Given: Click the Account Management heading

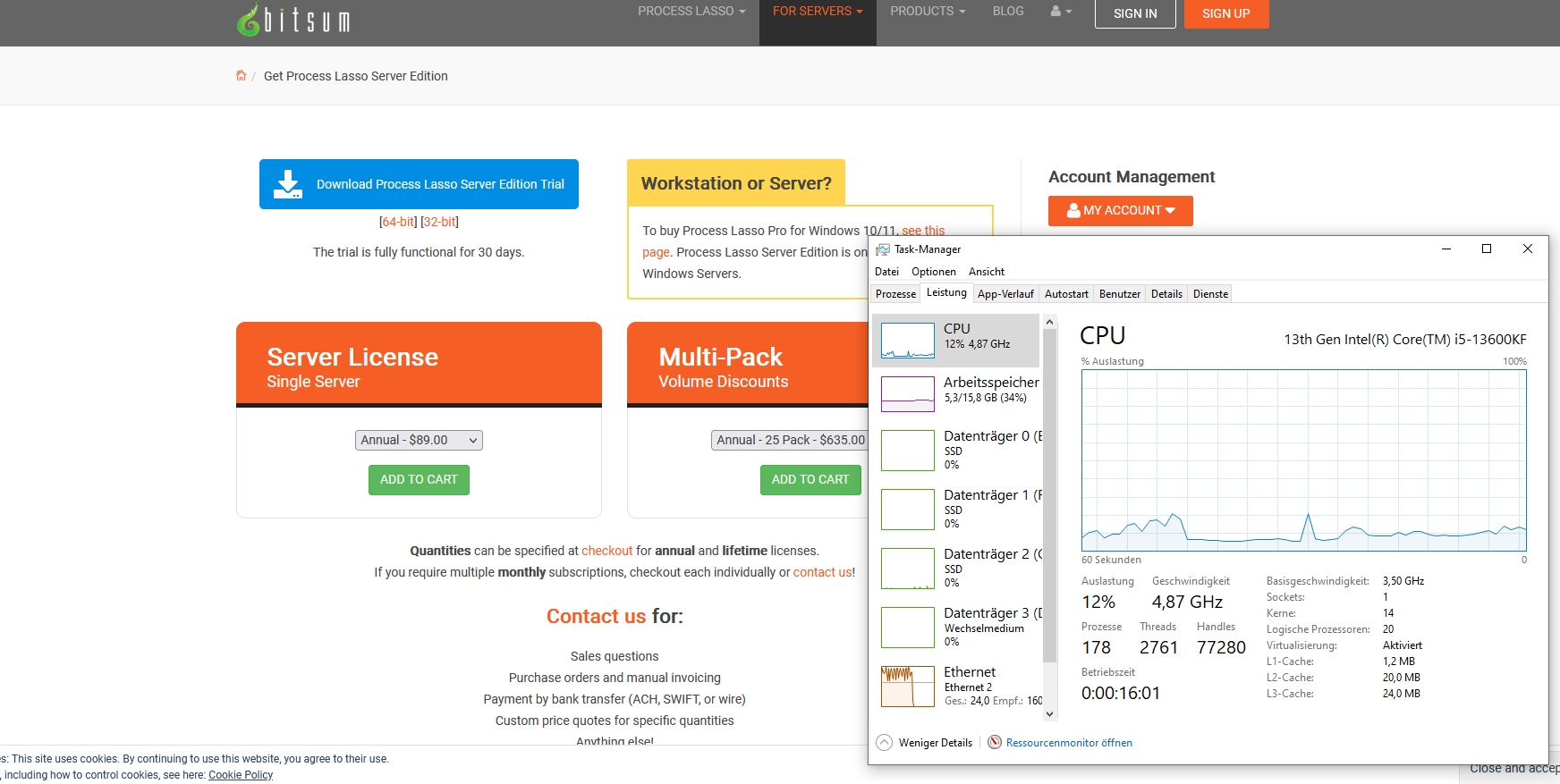Looking at the screenshot, I should [1132, 177].
